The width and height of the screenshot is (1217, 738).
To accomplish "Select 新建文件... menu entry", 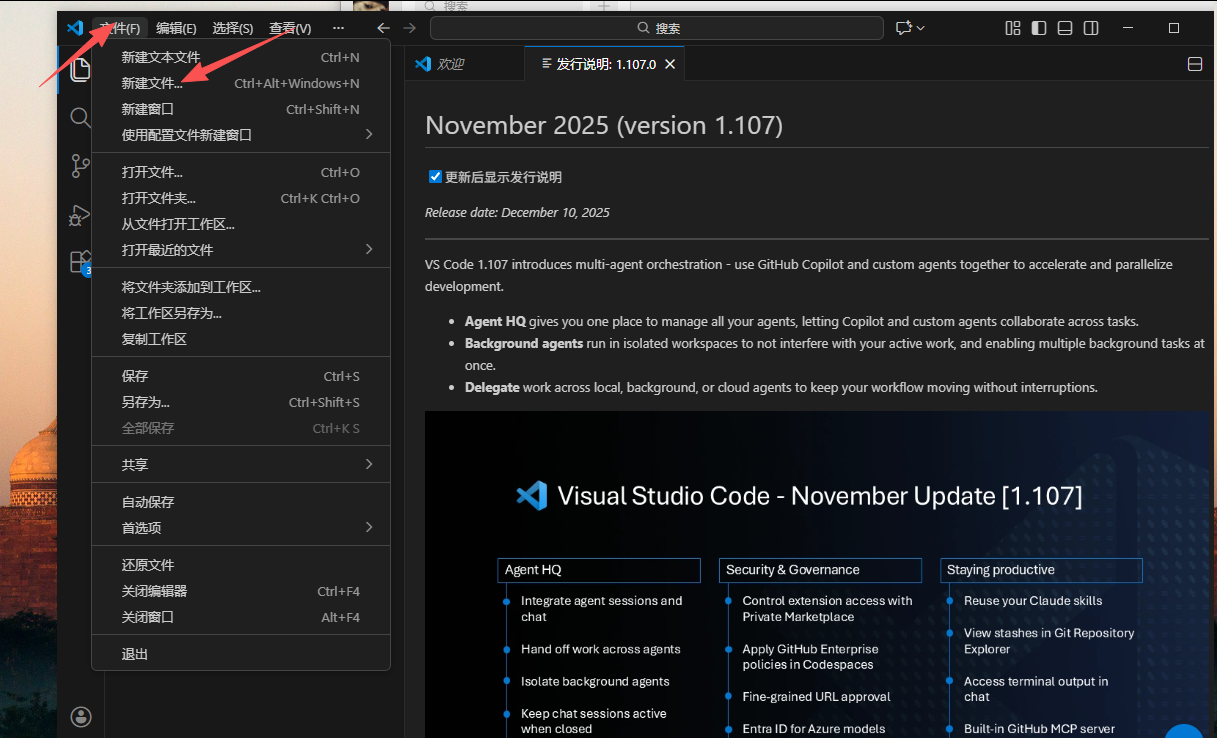I will 152,84.
